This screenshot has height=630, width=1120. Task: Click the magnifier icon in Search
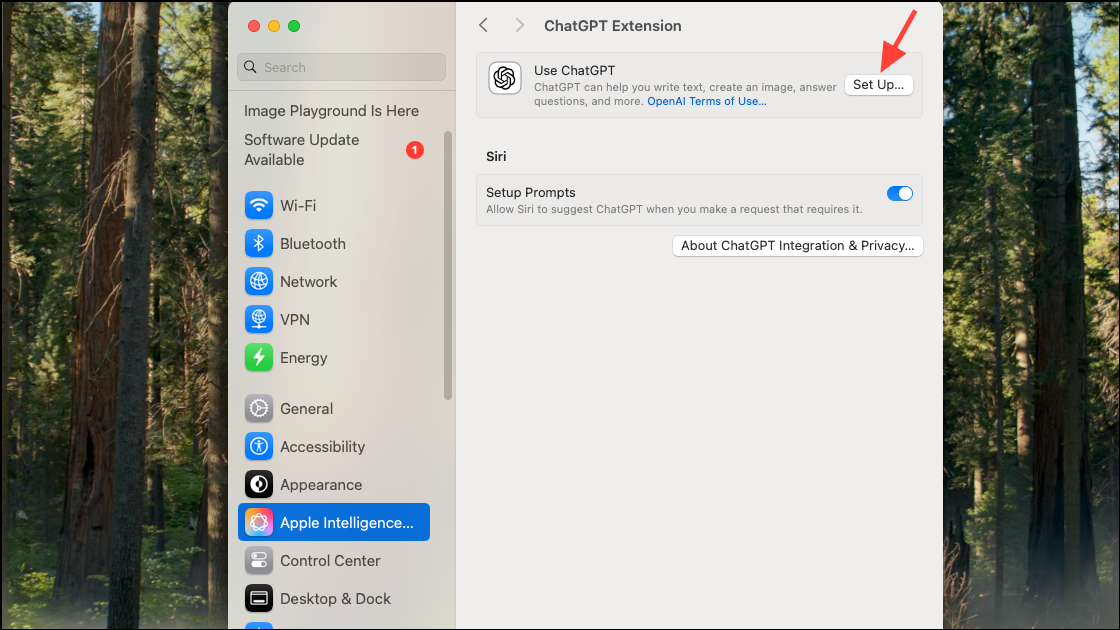pyautogui.click(x=250, y=66)
